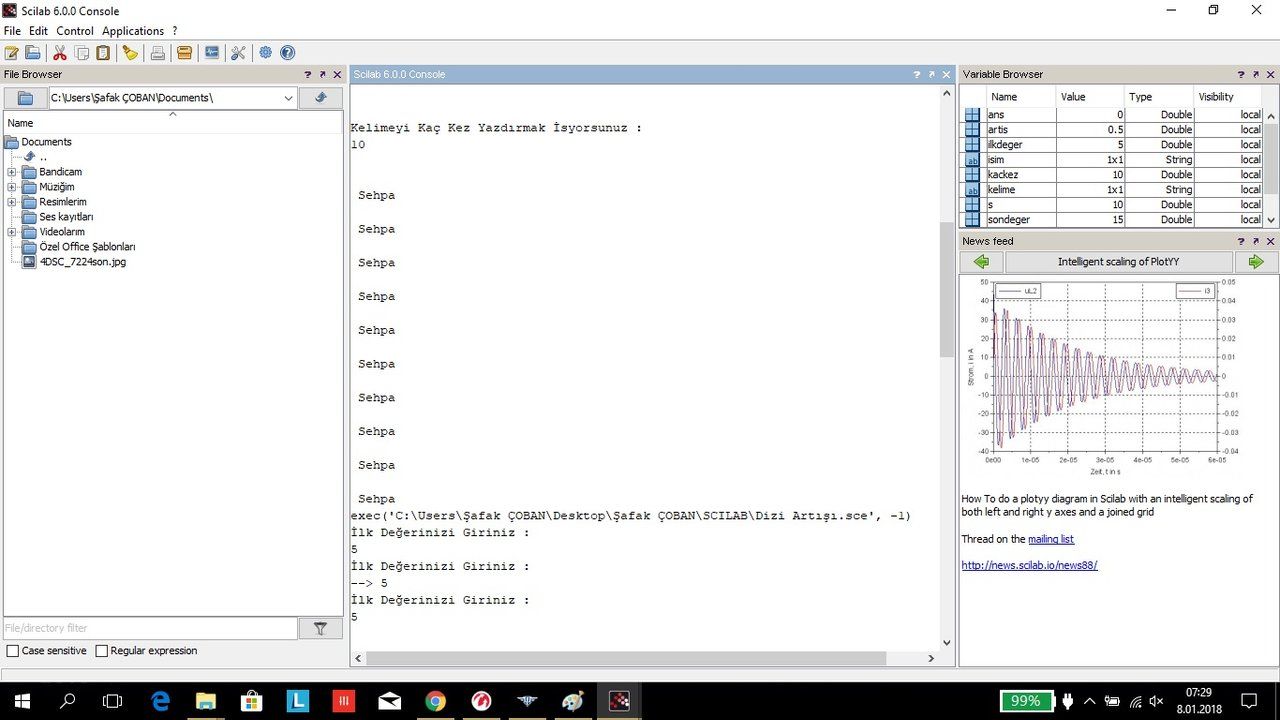Open the Edit menu

click(x=38, y=31)
